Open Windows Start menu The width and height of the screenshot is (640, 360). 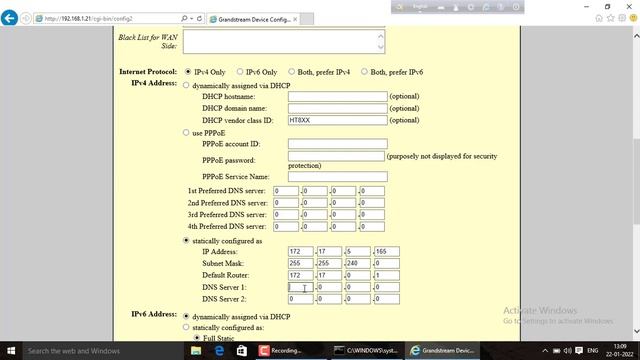coord(11,351)
